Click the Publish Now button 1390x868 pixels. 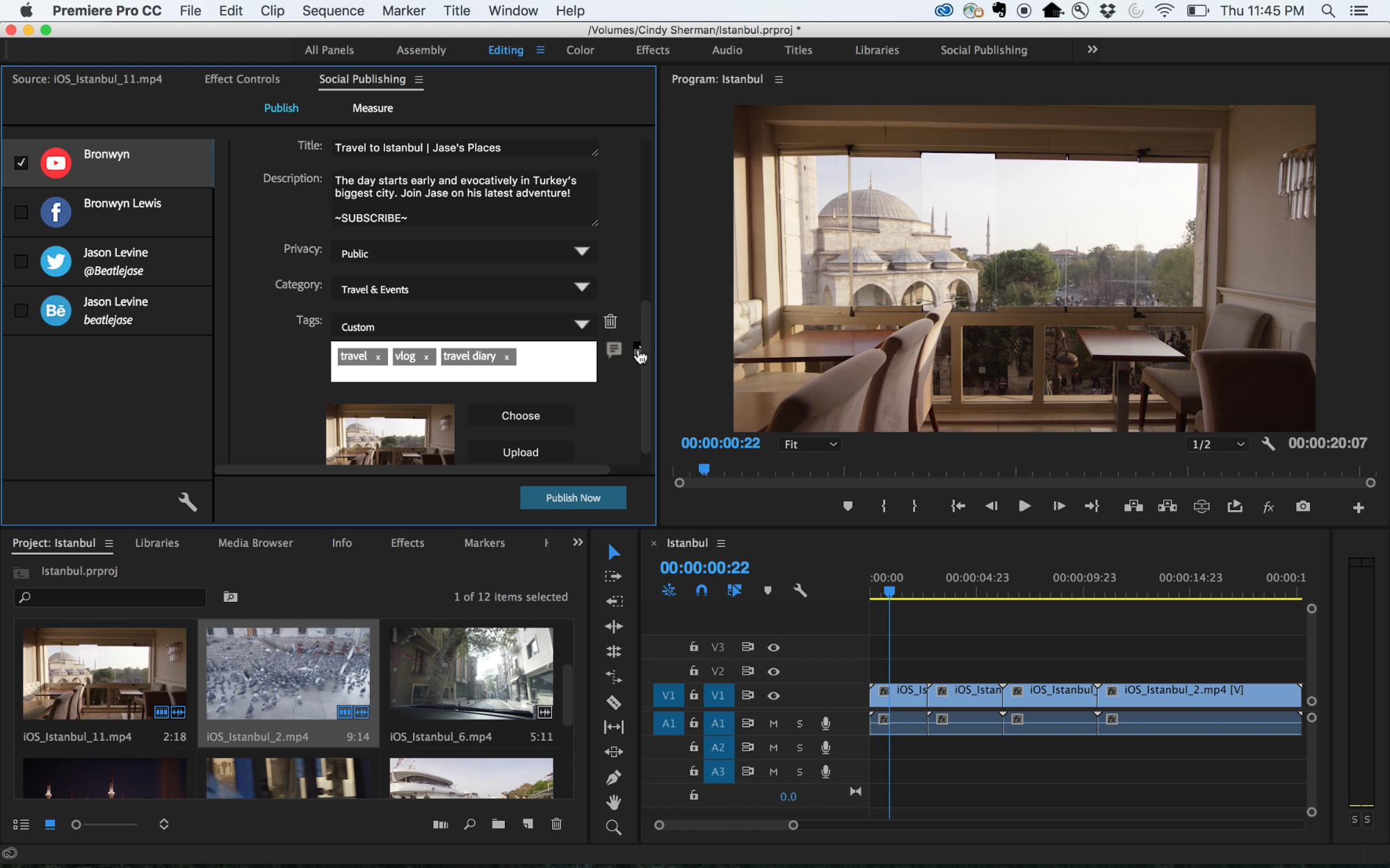coord(573,498)
